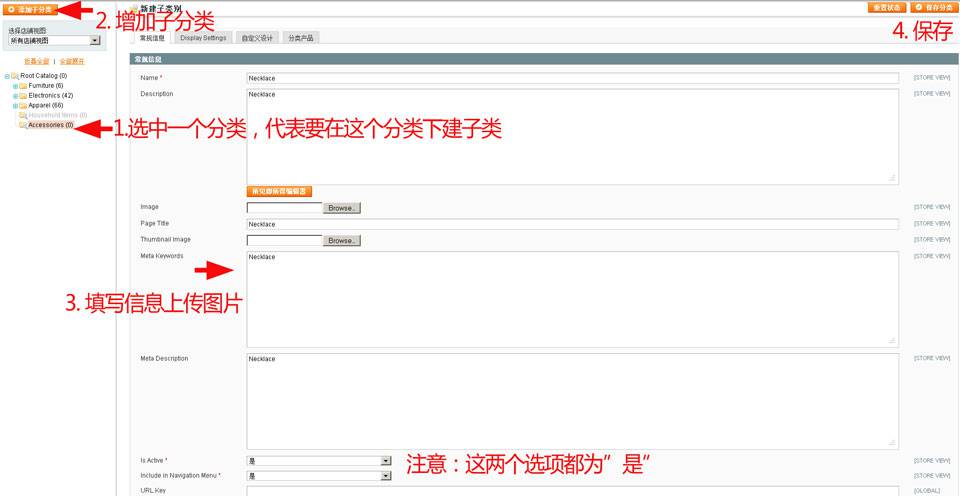Open the Include in Navigation Menu dropdown
The height and width of the screenshot is (496, 960).
[318, 476]
